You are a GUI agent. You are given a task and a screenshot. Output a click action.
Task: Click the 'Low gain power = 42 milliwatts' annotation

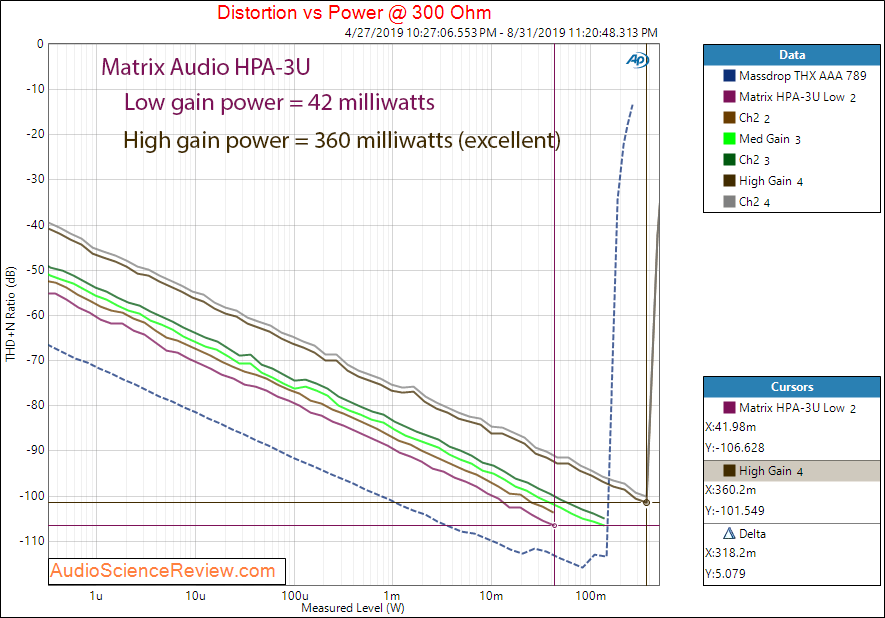coord(279,103)
